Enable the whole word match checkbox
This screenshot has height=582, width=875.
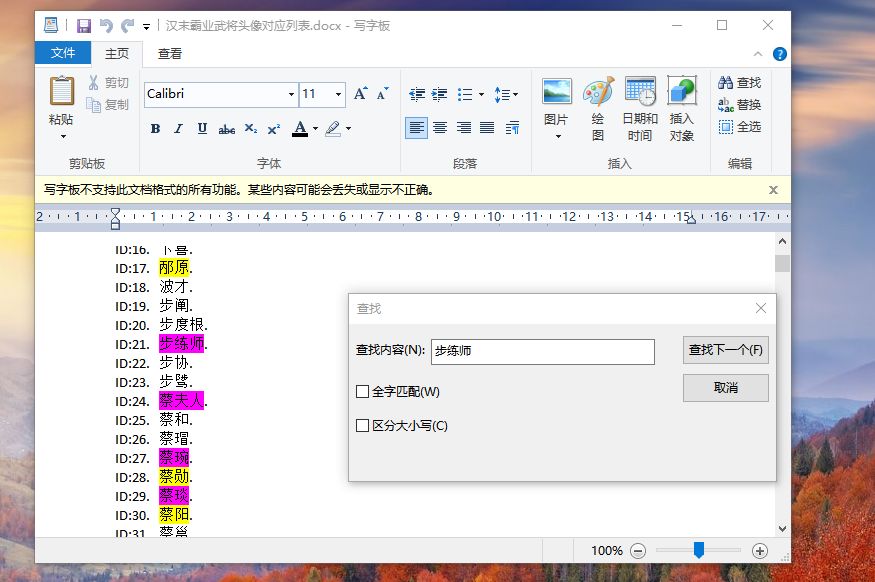click(x=363, y=392)
